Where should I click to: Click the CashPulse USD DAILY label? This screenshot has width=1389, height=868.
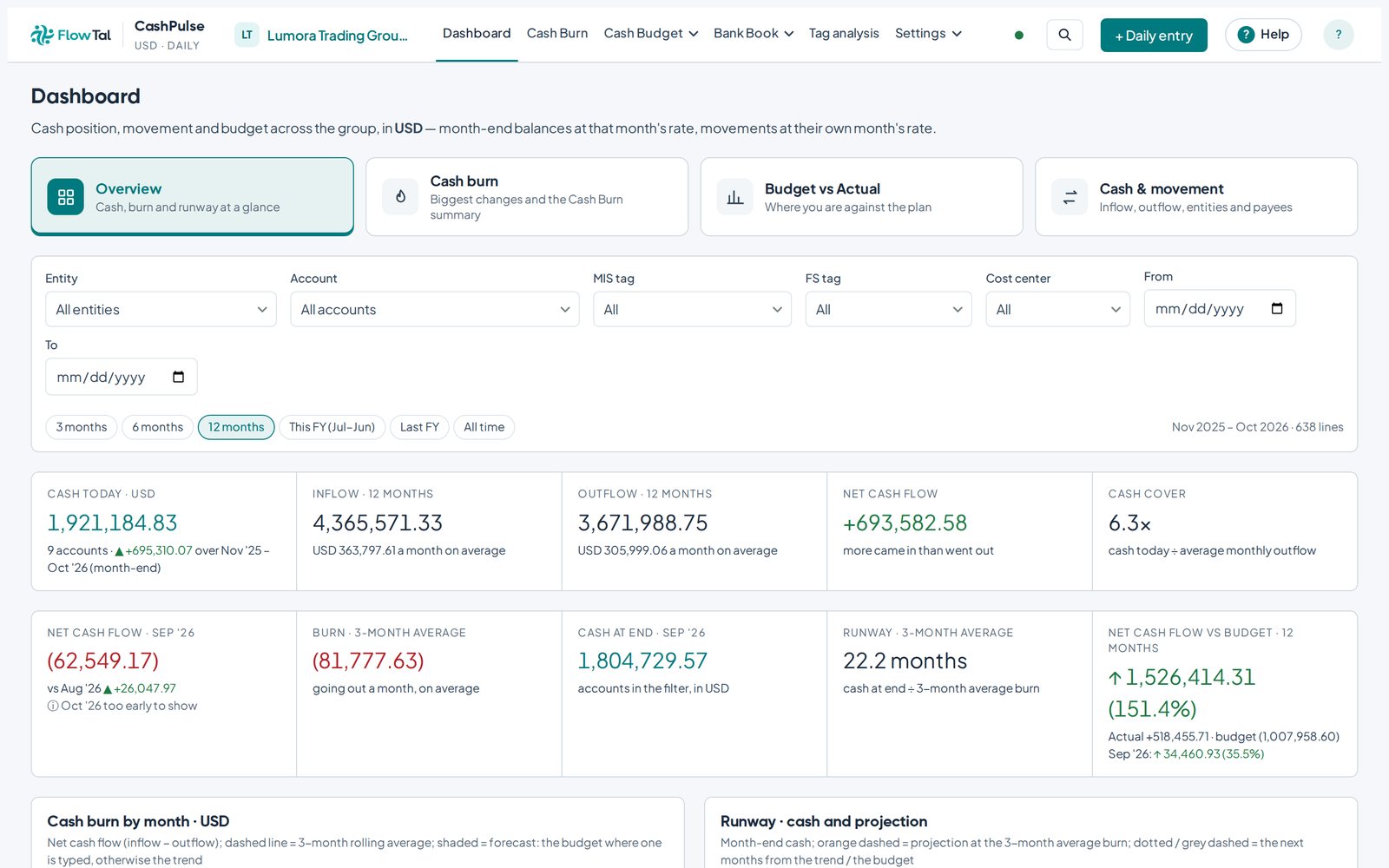(169, 35)
